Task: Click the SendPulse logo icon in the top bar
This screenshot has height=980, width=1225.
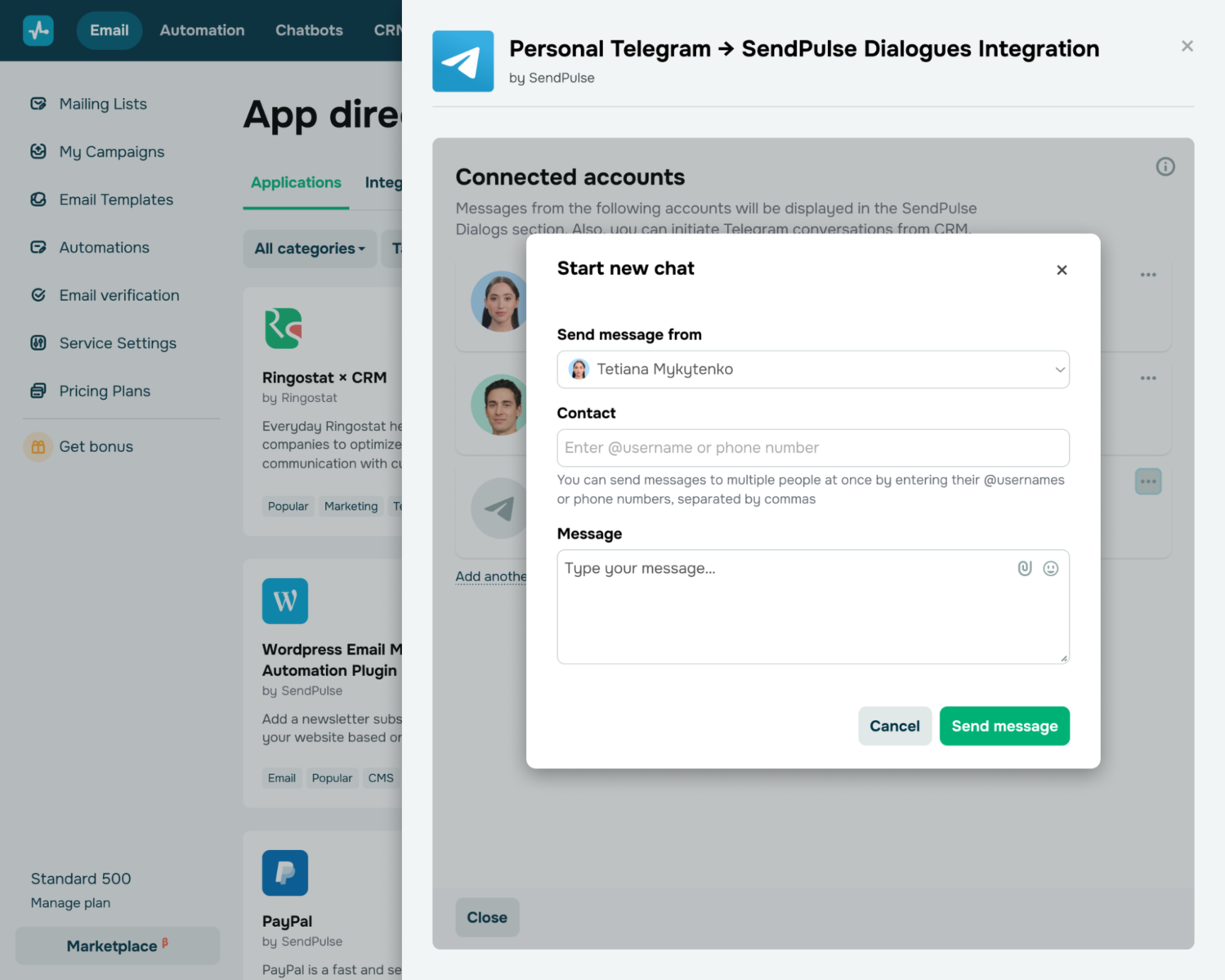Action: (38, 30)
